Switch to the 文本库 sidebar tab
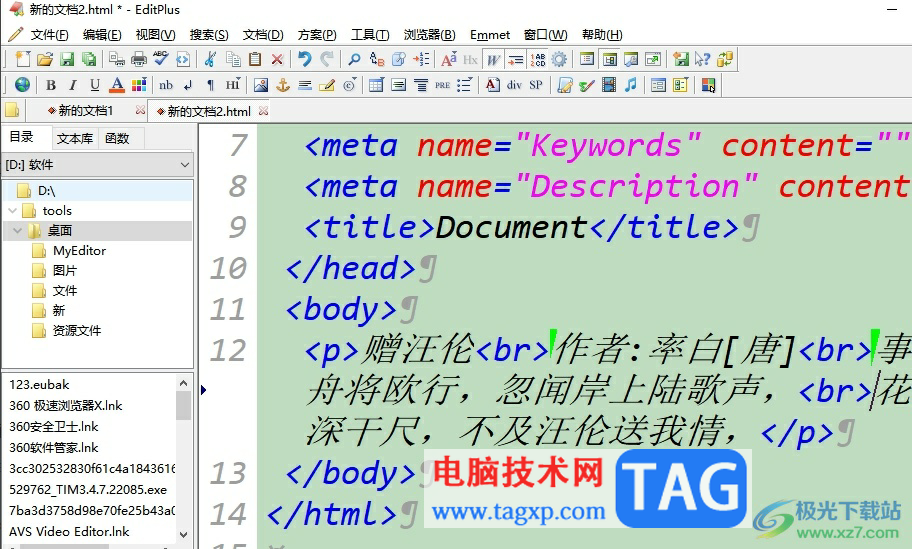Viewport: 912px width, 549px height. 75,138
